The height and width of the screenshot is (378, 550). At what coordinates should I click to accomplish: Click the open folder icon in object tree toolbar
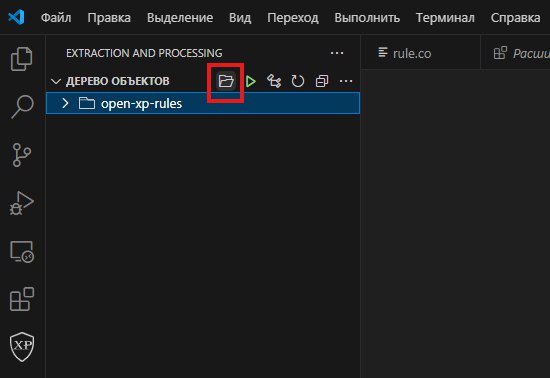(x=226, y=81)
